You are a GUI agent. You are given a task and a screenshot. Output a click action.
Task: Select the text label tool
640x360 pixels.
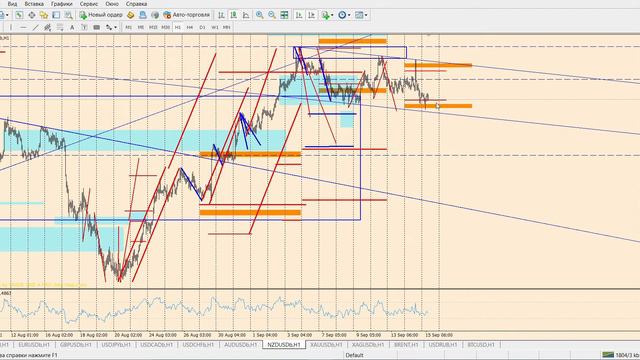[x=84, y=27]
